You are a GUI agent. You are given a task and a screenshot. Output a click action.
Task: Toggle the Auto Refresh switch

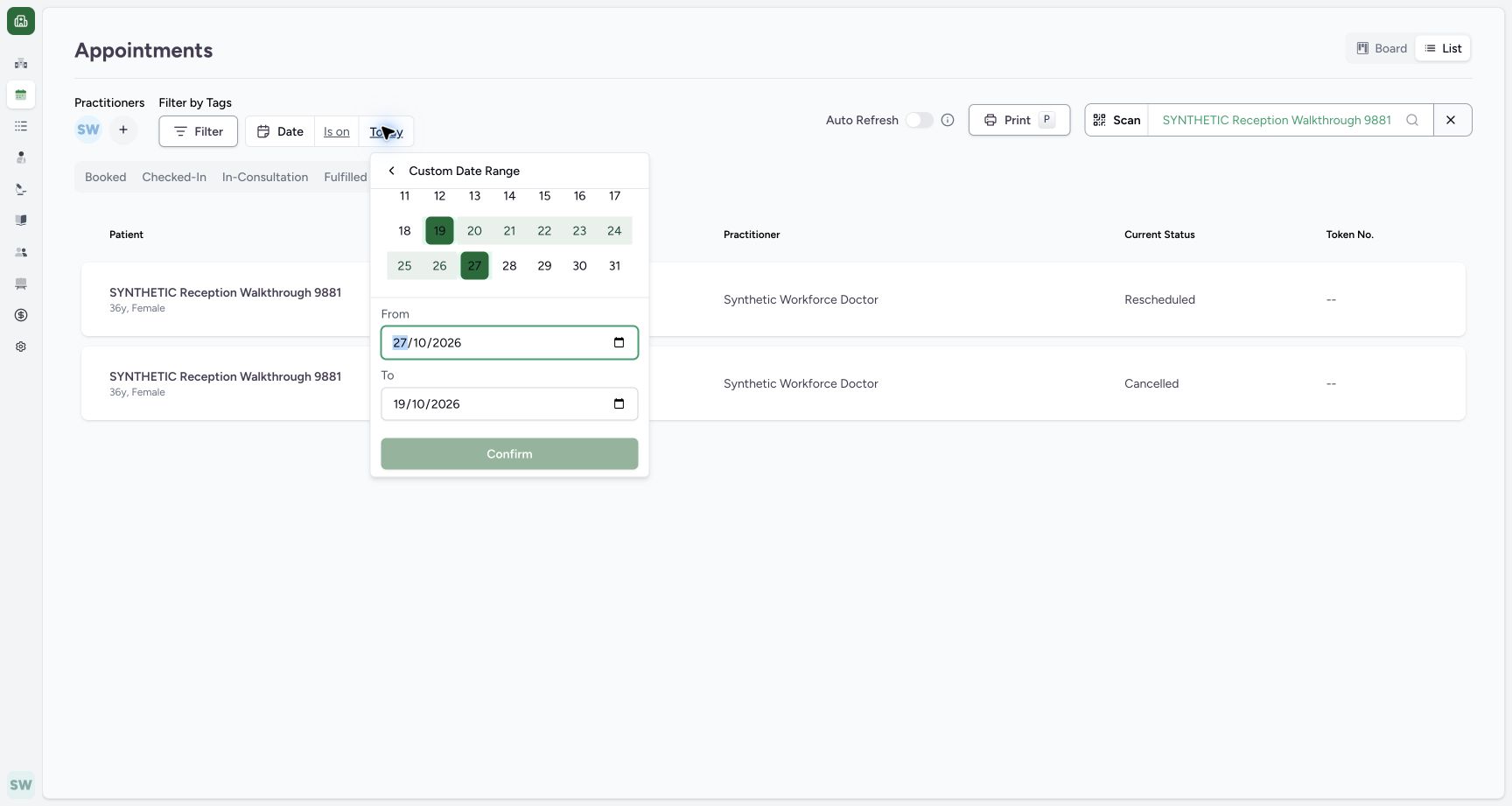(919, 120)
